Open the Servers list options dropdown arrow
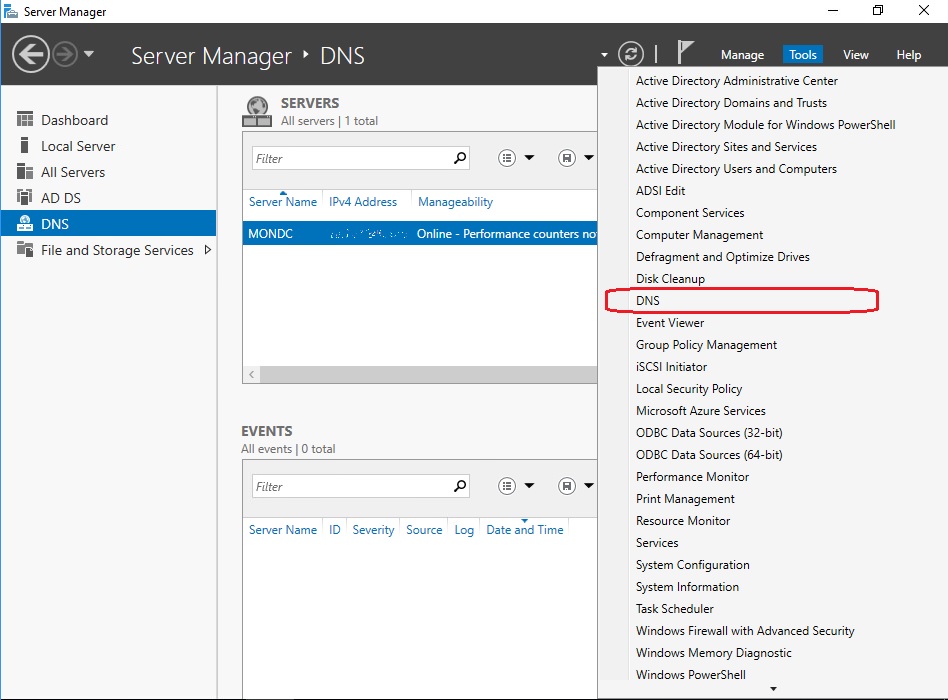 529,158
